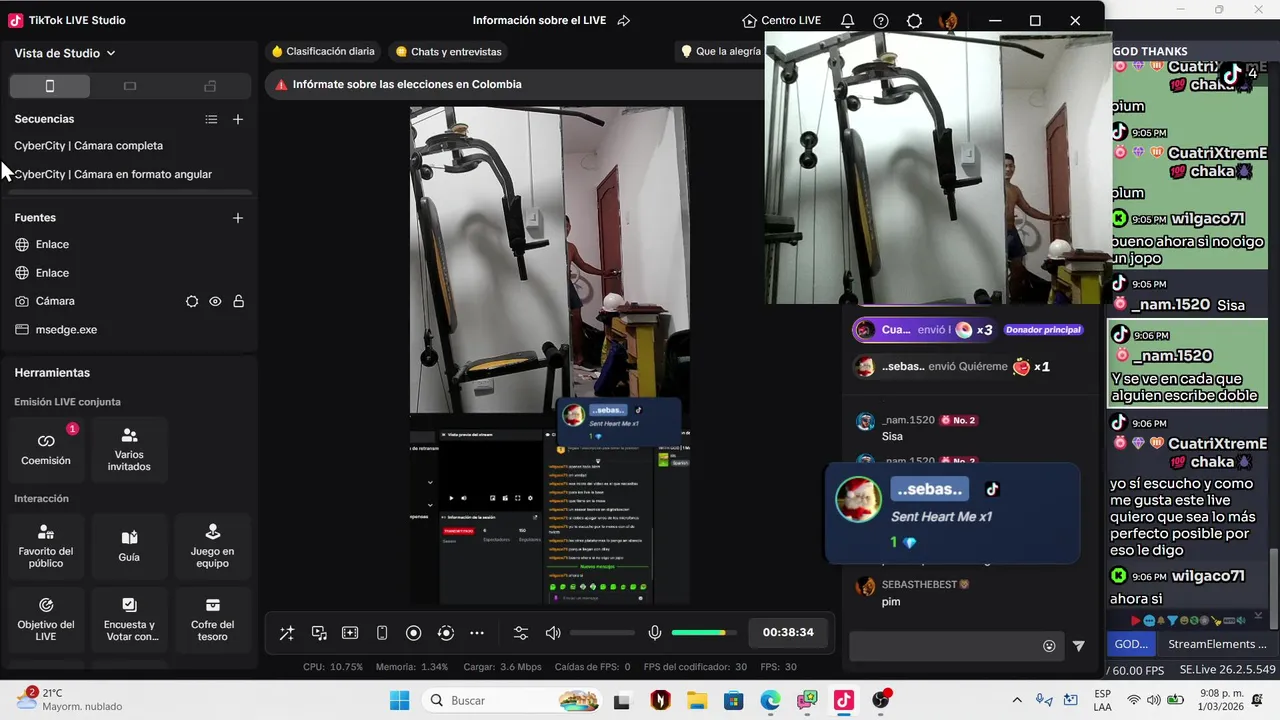The width and height of the screenshot is (1280, 720).
Task: Toggle lock on the Cámara source
Action: pyautogui.click(x=238, y=301)
